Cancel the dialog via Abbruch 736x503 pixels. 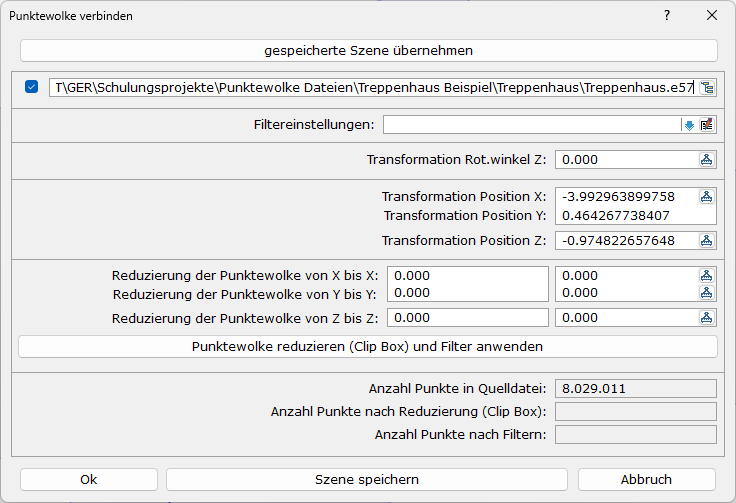646,480
